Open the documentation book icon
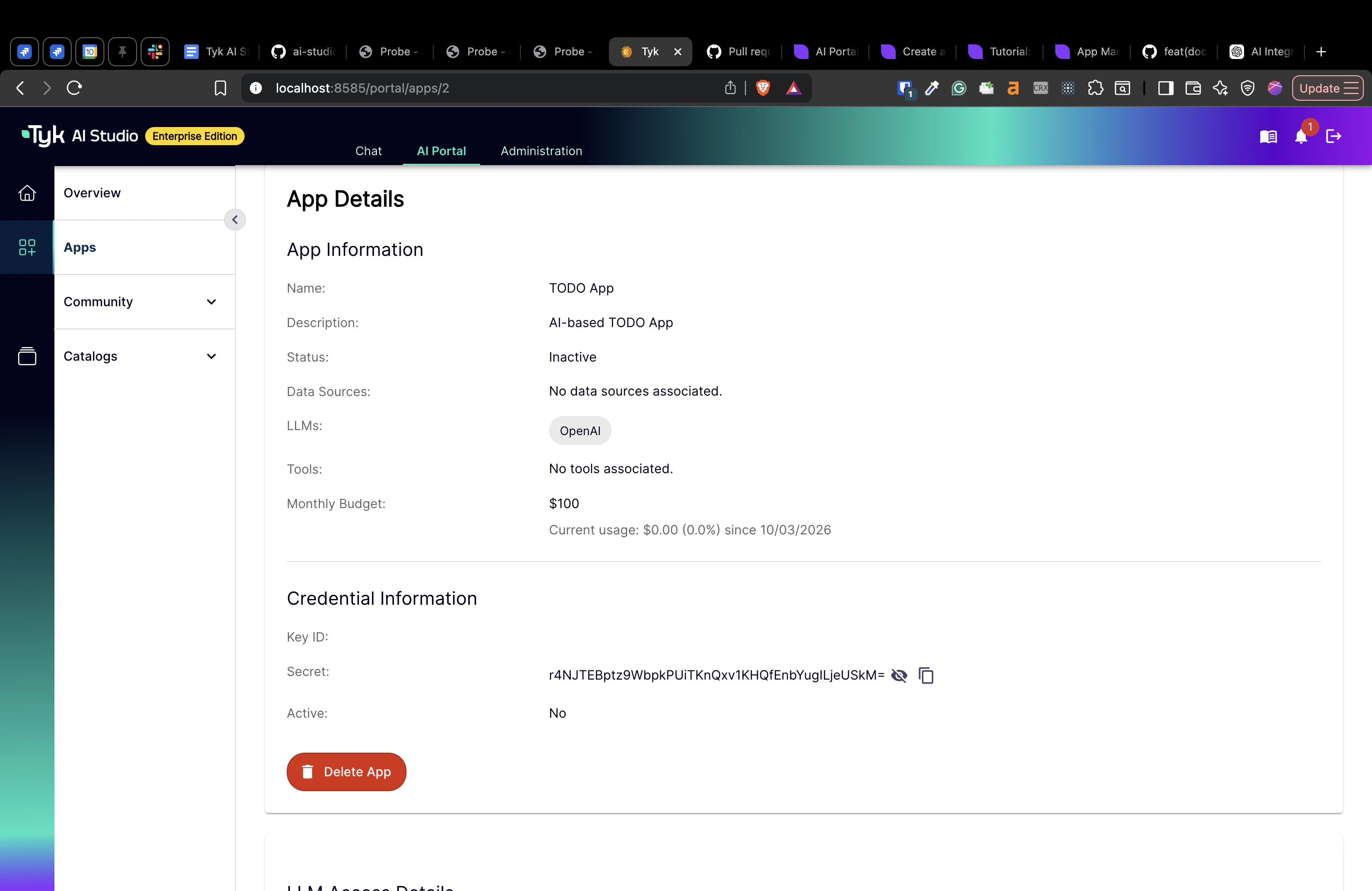Viewport: 1372px width, 891px height. (x=1268, y=137)
